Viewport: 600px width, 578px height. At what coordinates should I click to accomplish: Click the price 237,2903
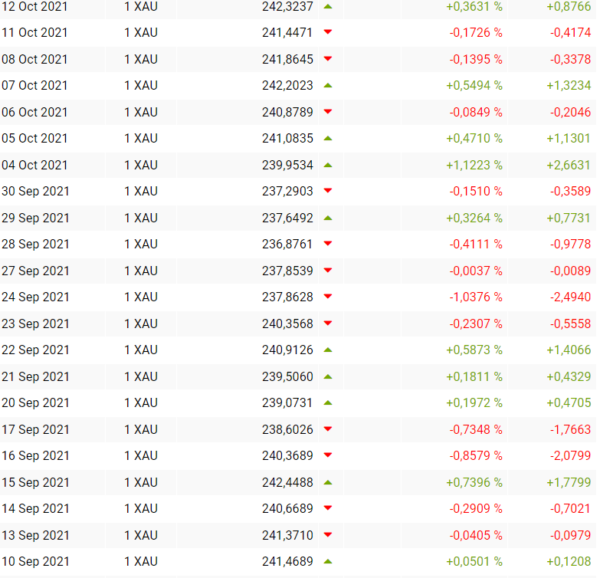tap(287, 191)
